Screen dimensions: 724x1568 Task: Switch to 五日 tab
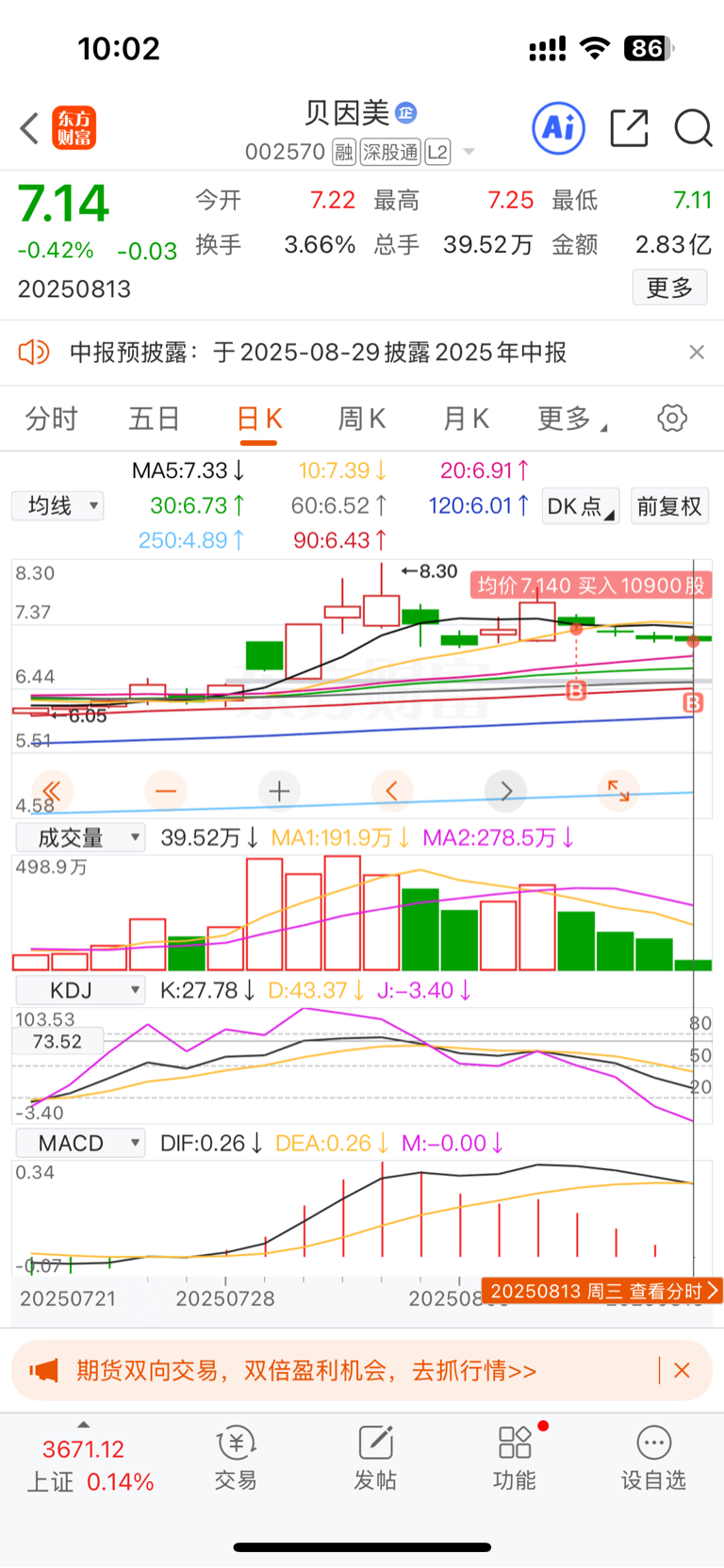click(x=154, y=419)
